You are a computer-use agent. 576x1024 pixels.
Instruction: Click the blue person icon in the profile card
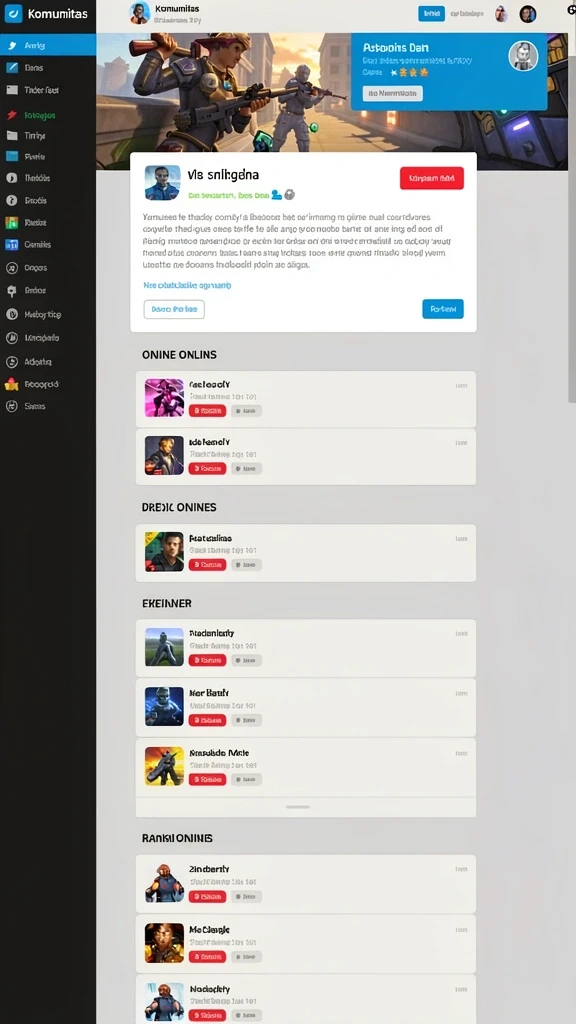[276, 195]
